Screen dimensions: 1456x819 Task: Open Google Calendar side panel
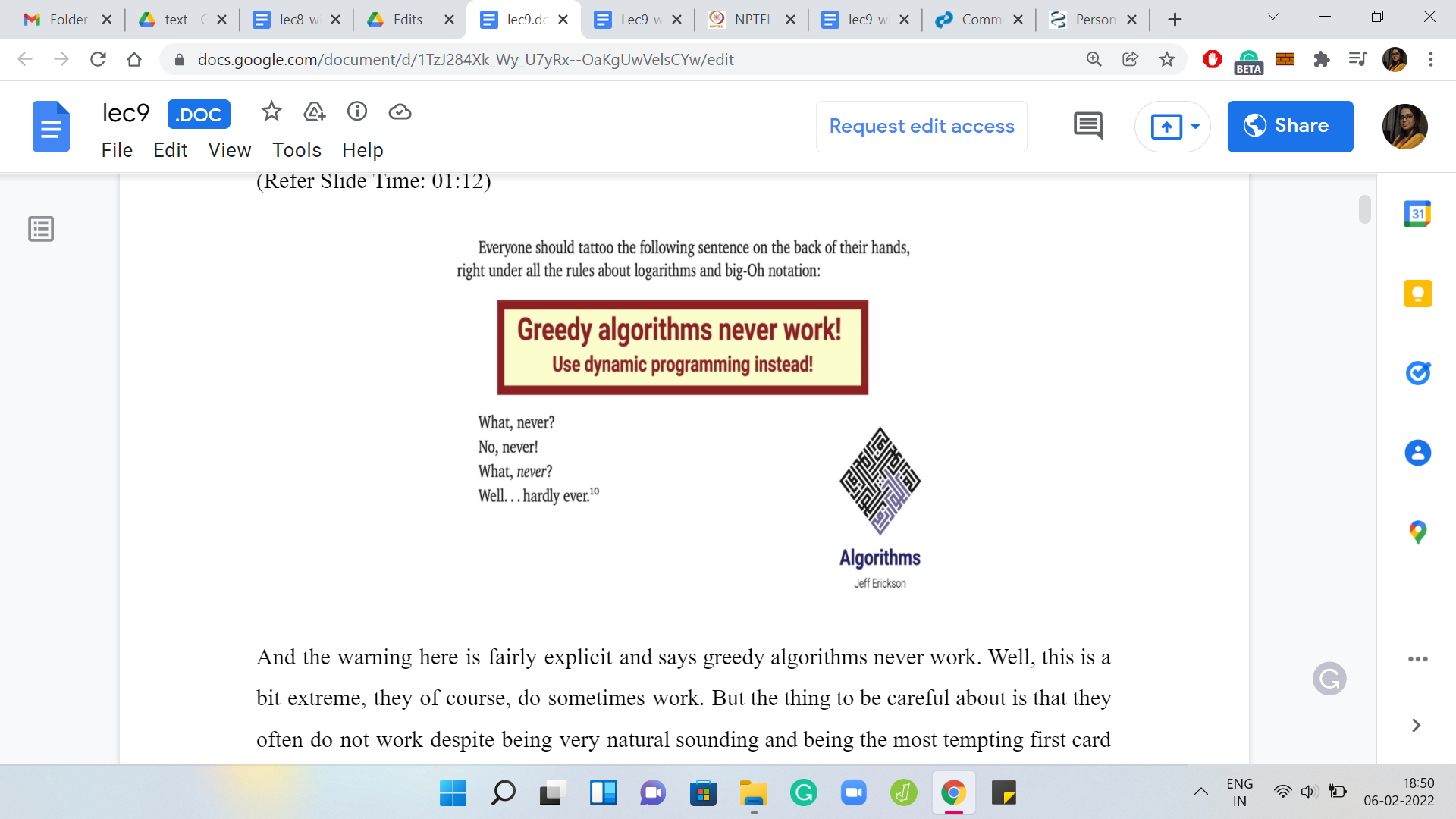1417,214
